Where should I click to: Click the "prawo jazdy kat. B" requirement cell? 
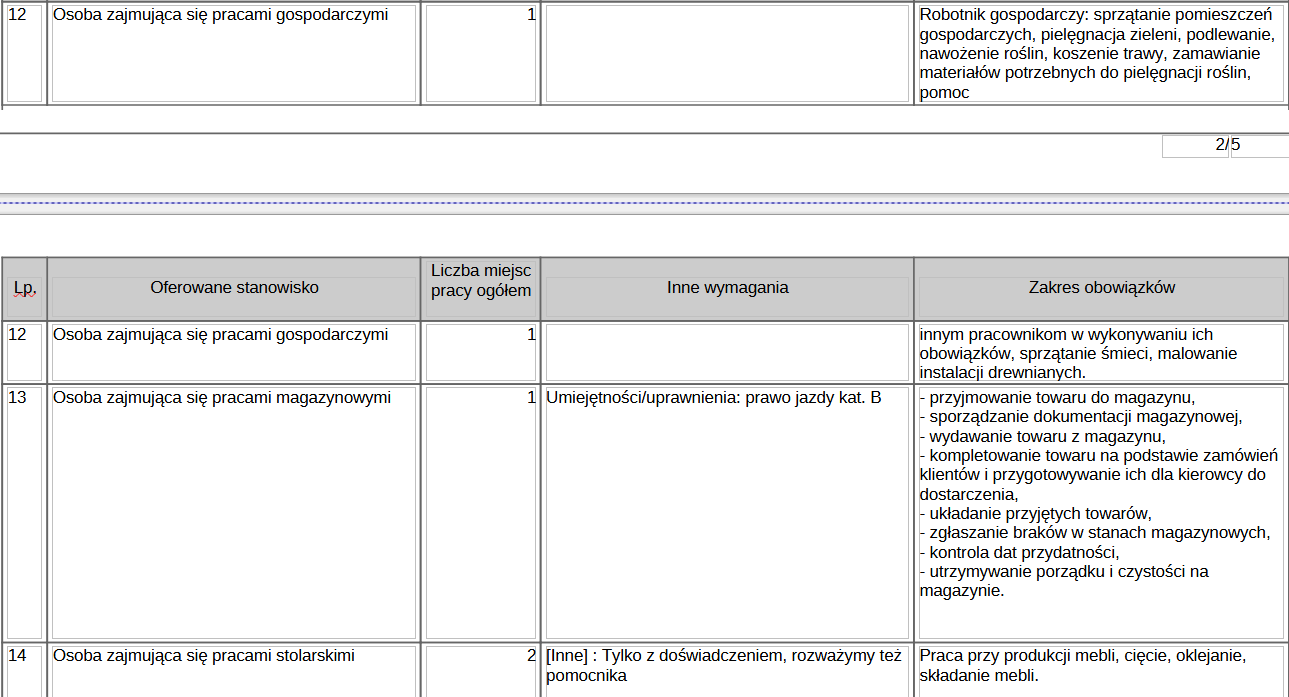click(713, 398)
